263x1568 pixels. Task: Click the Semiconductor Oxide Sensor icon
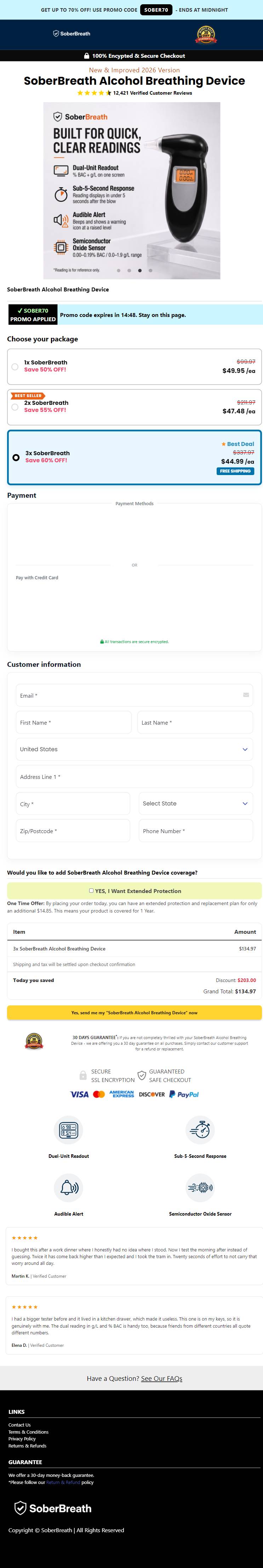tap(200, 1188)
